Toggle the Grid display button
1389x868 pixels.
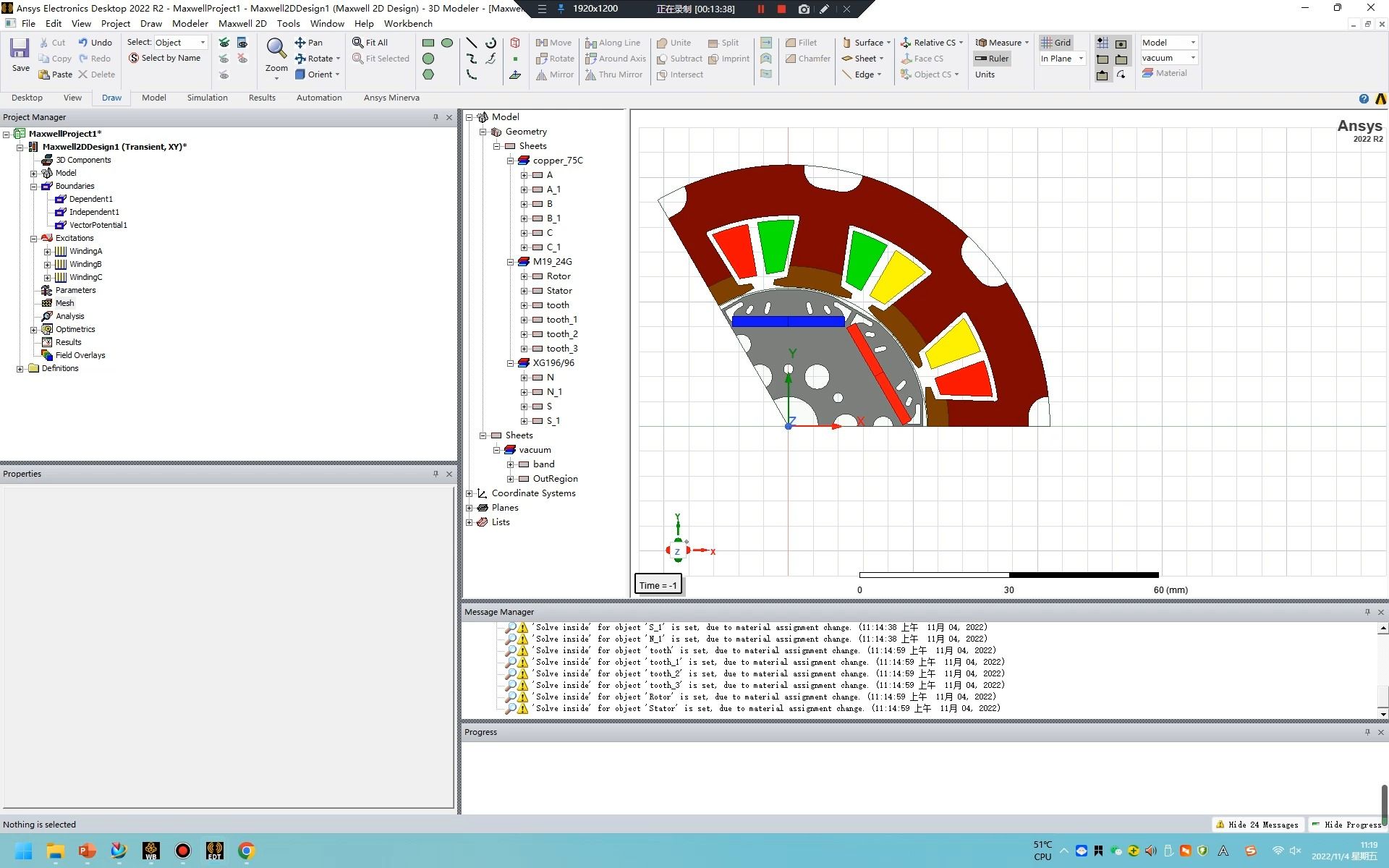(x=1056, y=43)
